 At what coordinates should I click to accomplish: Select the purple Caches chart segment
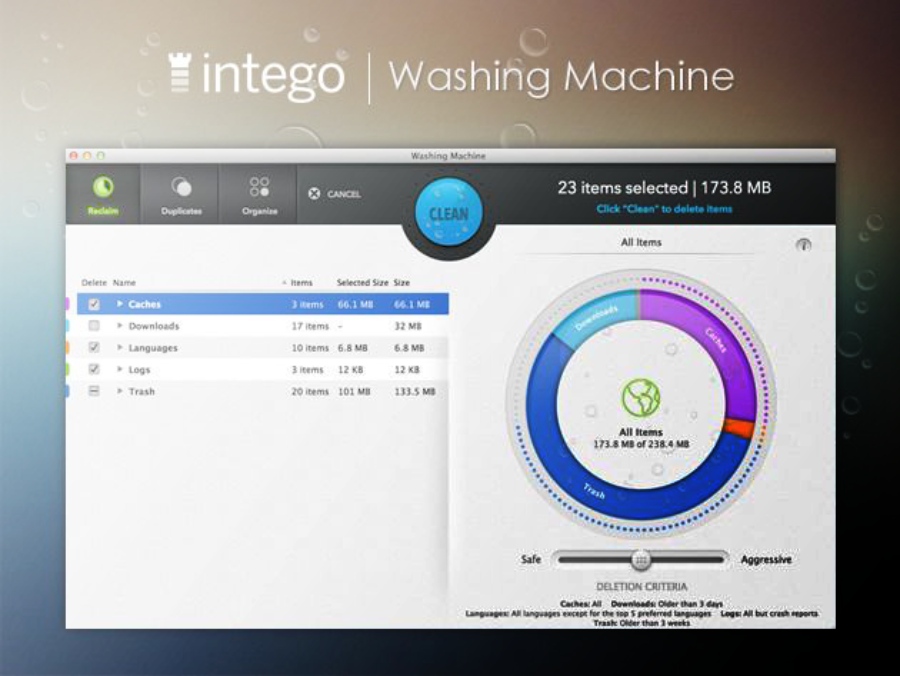click(x=717, y=341)
